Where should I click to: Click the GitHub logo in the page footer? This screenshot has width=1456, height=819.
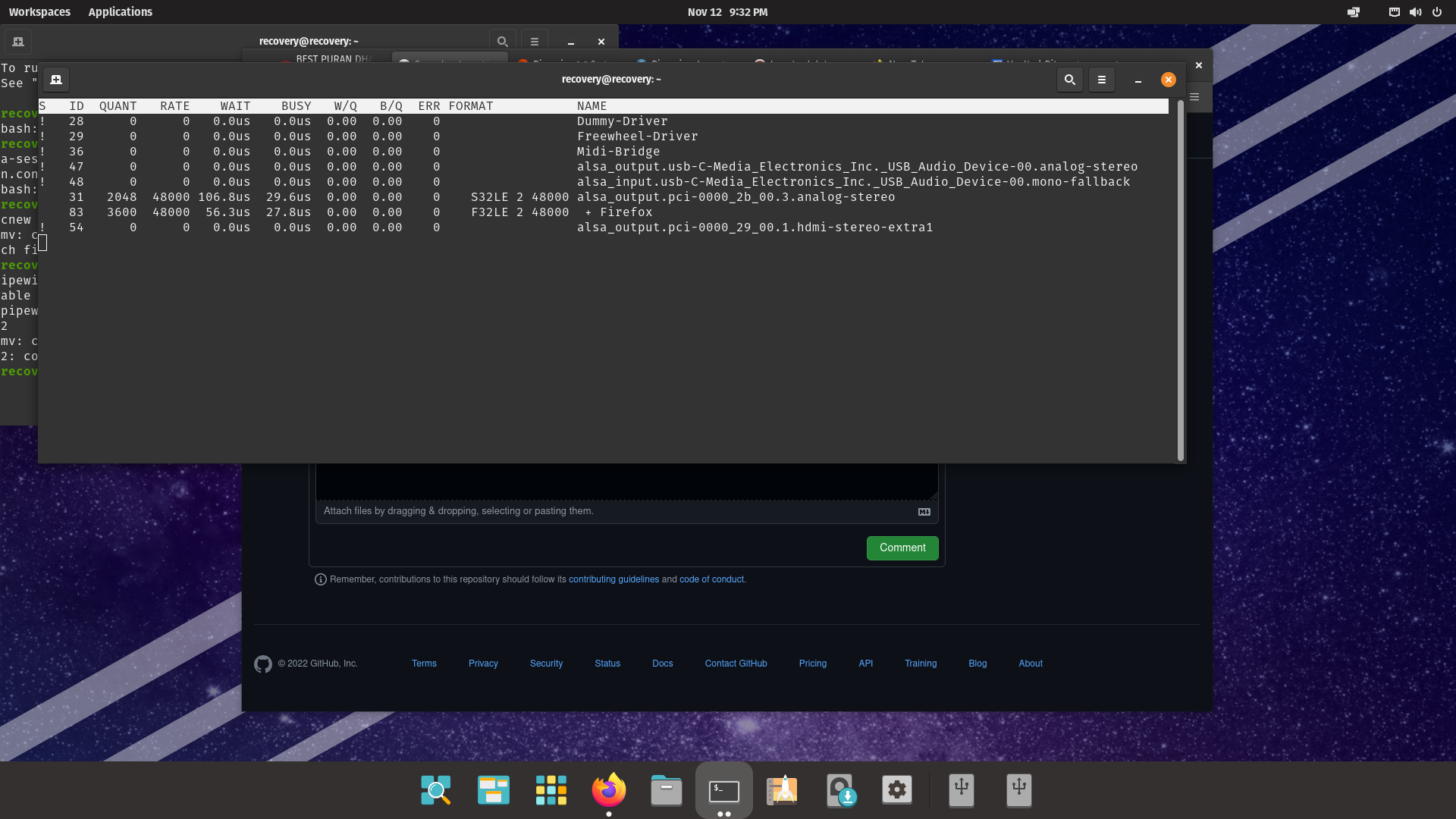pos(263,664)
